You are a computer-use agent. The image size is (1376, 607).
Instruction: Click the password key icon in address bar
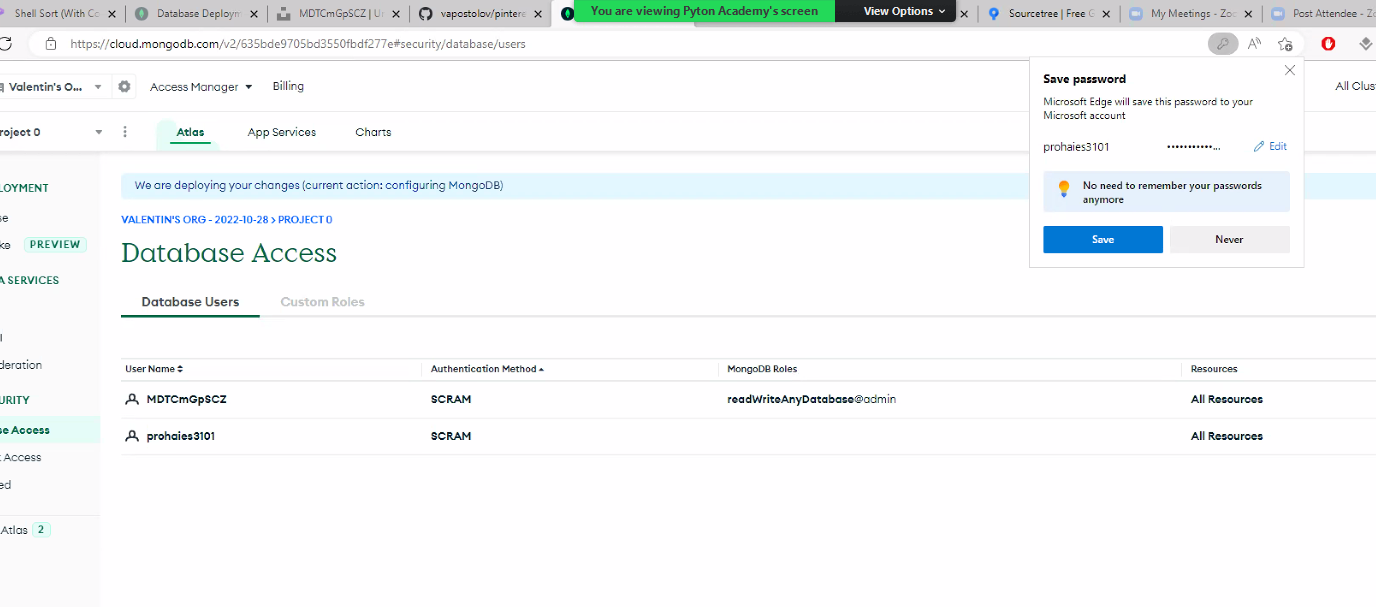1222,44
